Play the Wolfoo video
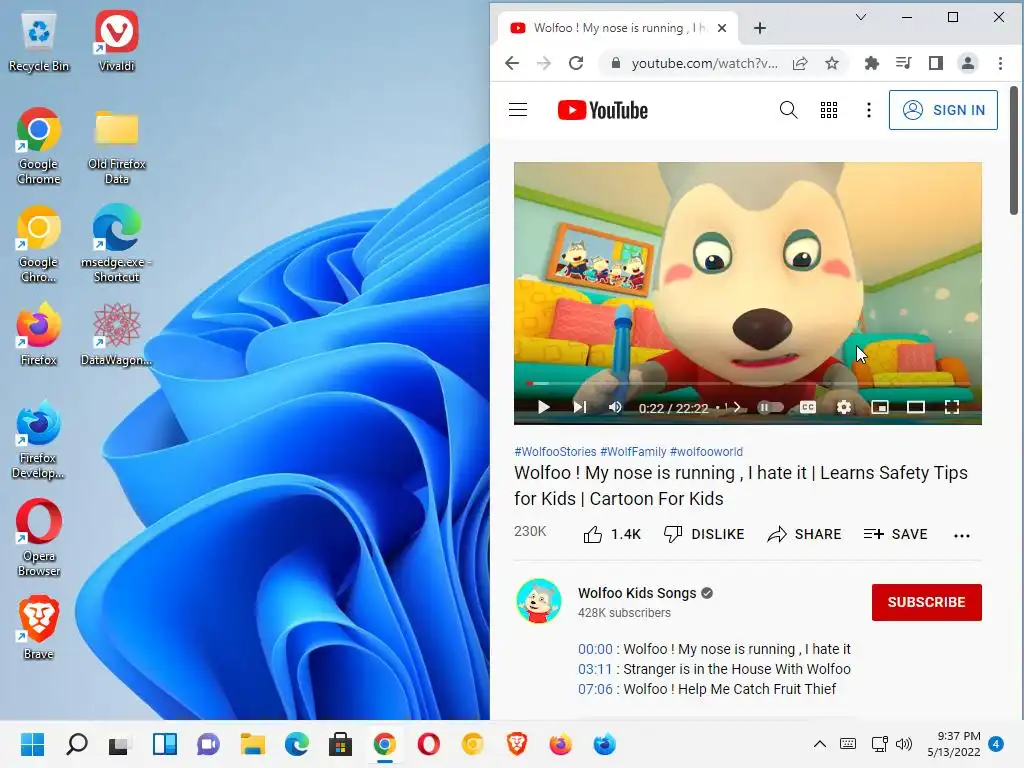The image size is (1024, 768). click(543, 408)
